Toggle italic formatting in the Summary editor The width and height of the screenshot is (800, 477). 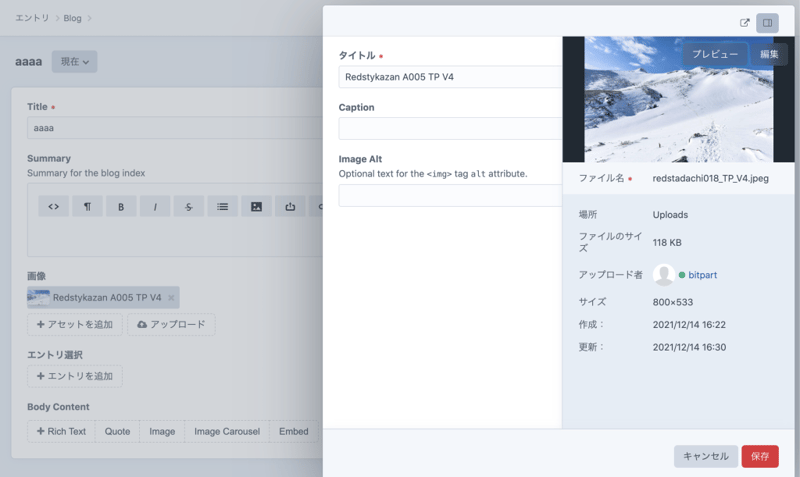point(155,207)
